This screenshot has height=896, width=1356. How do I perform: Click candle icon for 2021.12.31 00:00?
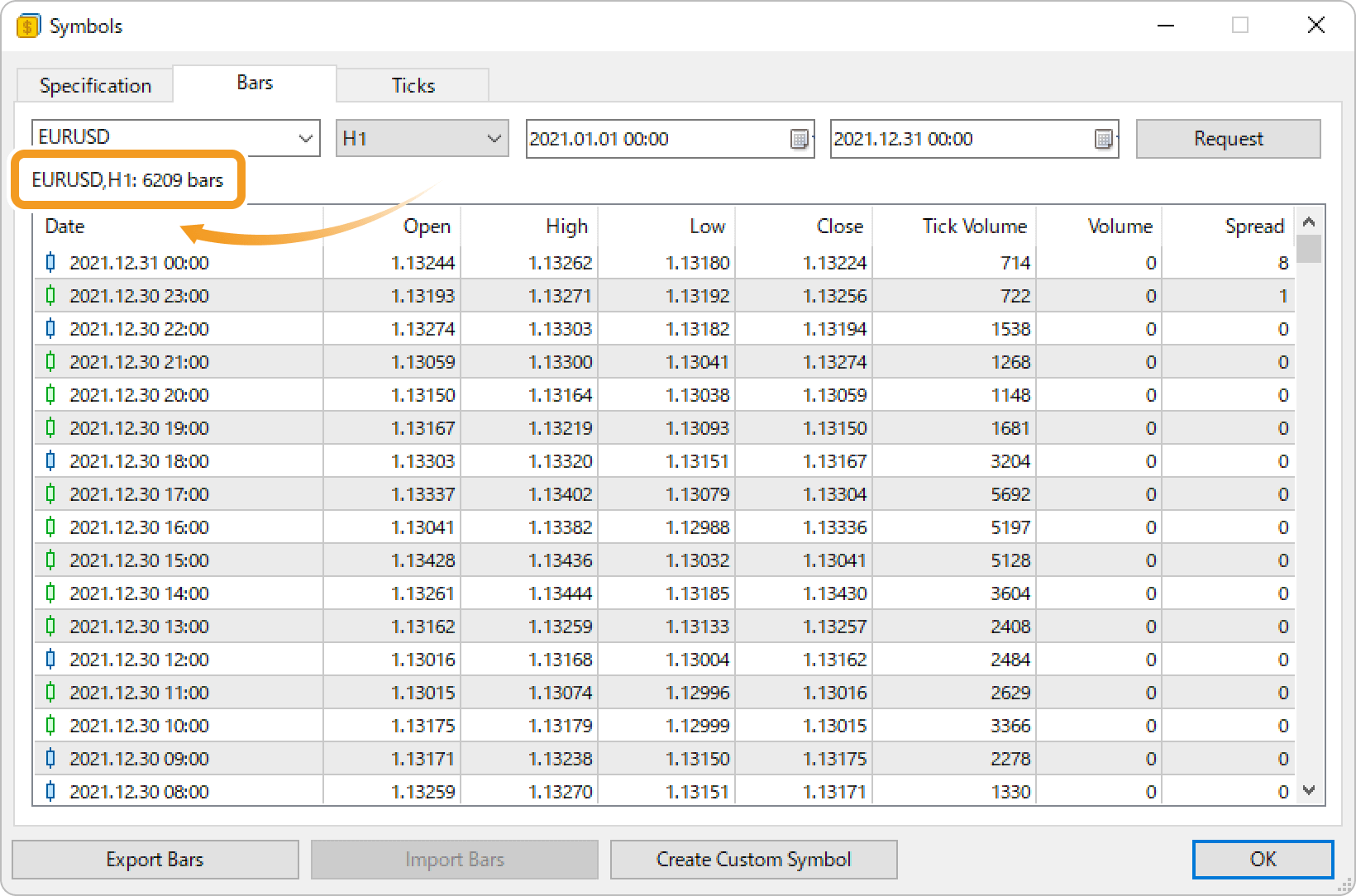pyautogui.click(x=50, y=263)
